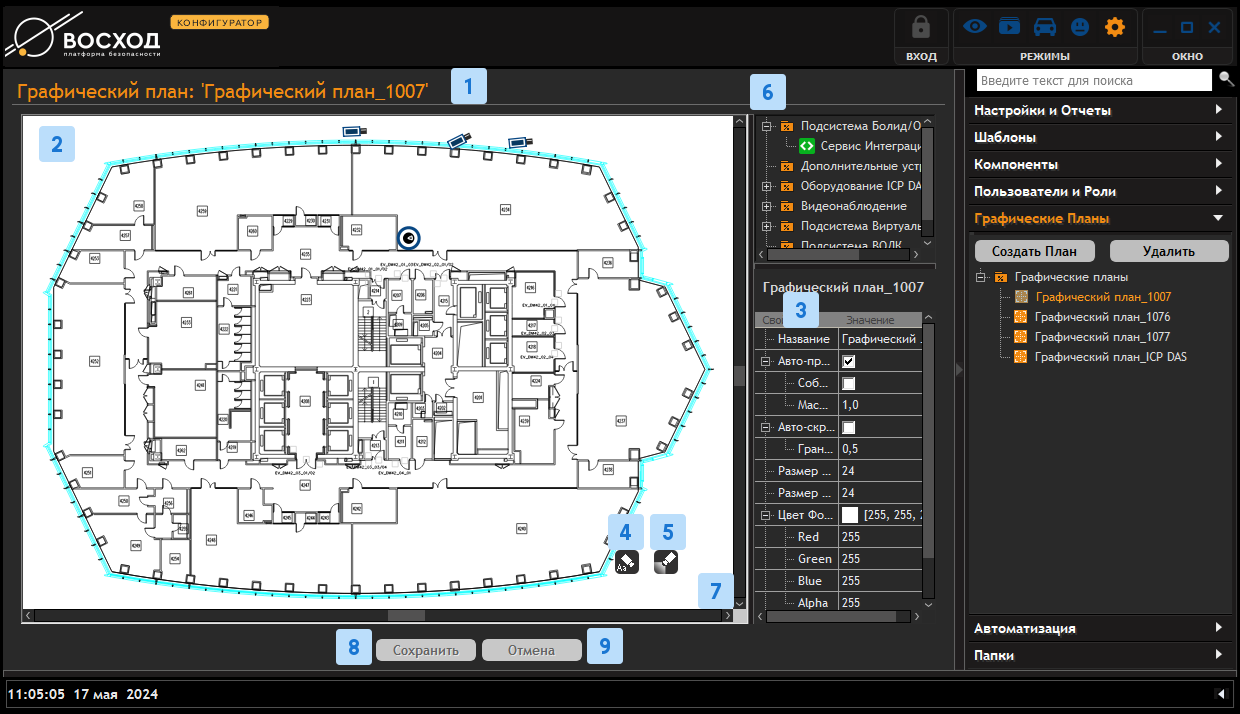Select the car mode icon
Viewport: 1240px width, 714px height.
1044,27
